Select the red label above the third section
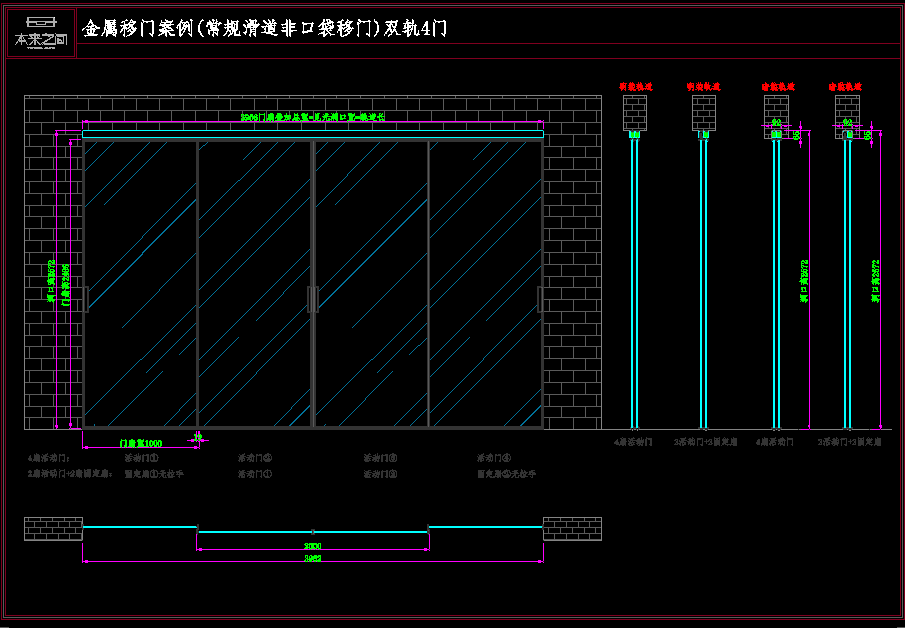This screenshot has height=628, width=905. 777,87
